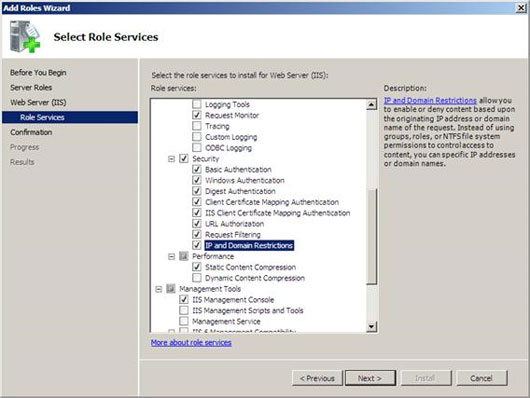
Task: Select the Management Tools label
Action: pos(210,289)
